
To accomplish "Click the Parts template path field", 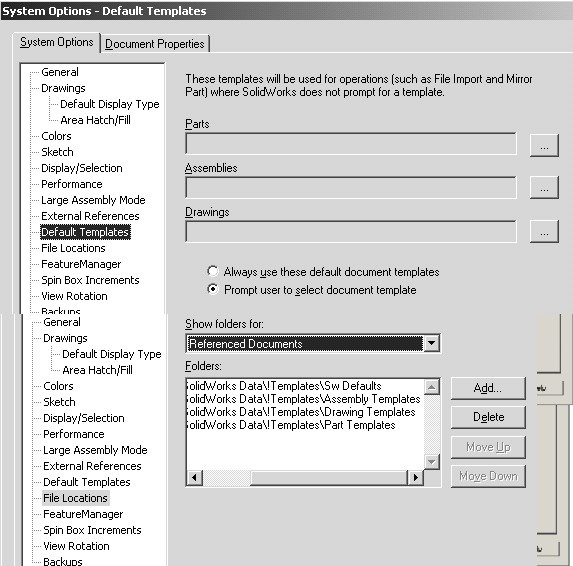I will (351, 144).
